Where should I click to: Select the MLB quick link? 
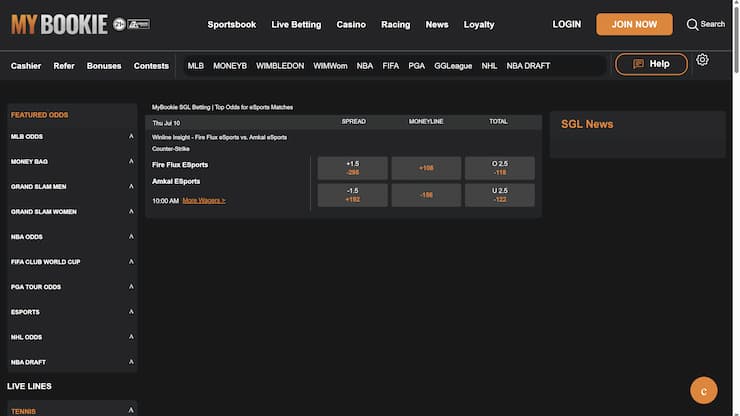pos(196,66)
